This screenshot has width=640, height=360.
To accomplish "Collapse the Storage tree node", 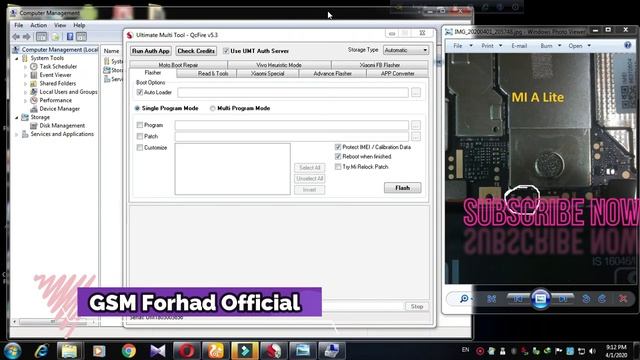I will coord(17,118).
